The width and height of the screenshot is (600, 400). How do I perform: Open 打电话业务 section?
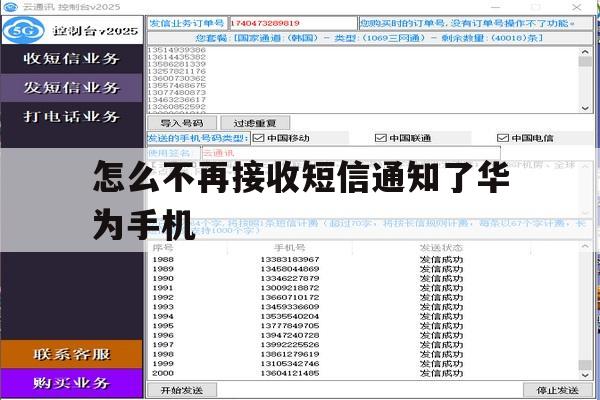pyautogui.click(x=72, y=116)
